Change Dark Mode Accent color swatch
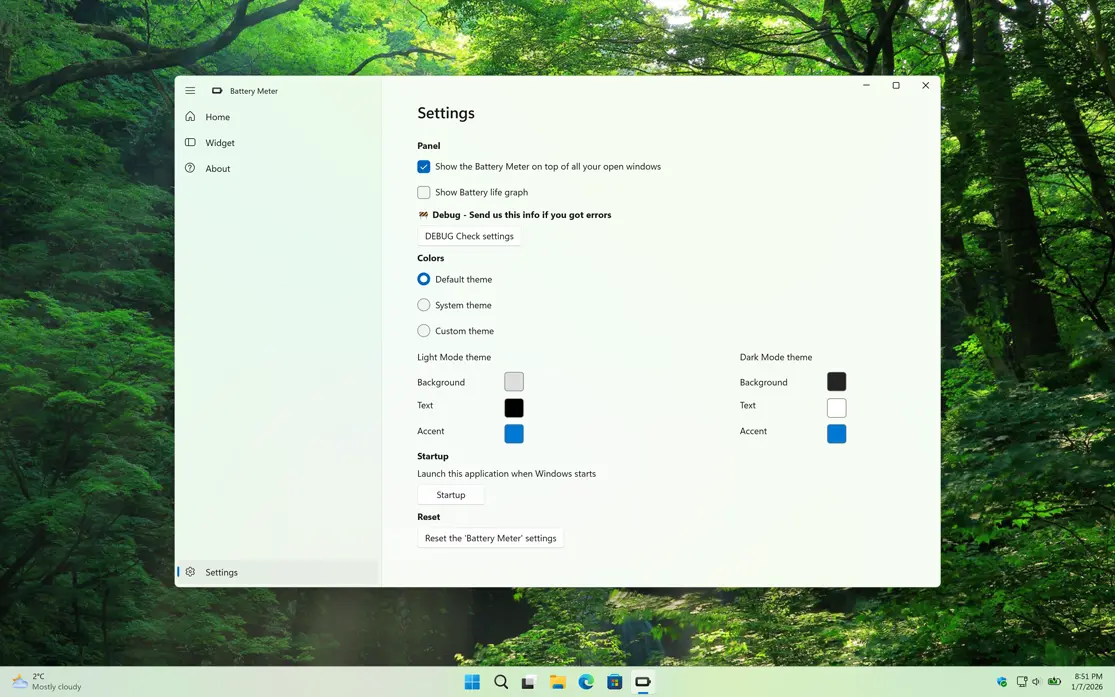1115x697 pixels. click(x=836, y=434)
